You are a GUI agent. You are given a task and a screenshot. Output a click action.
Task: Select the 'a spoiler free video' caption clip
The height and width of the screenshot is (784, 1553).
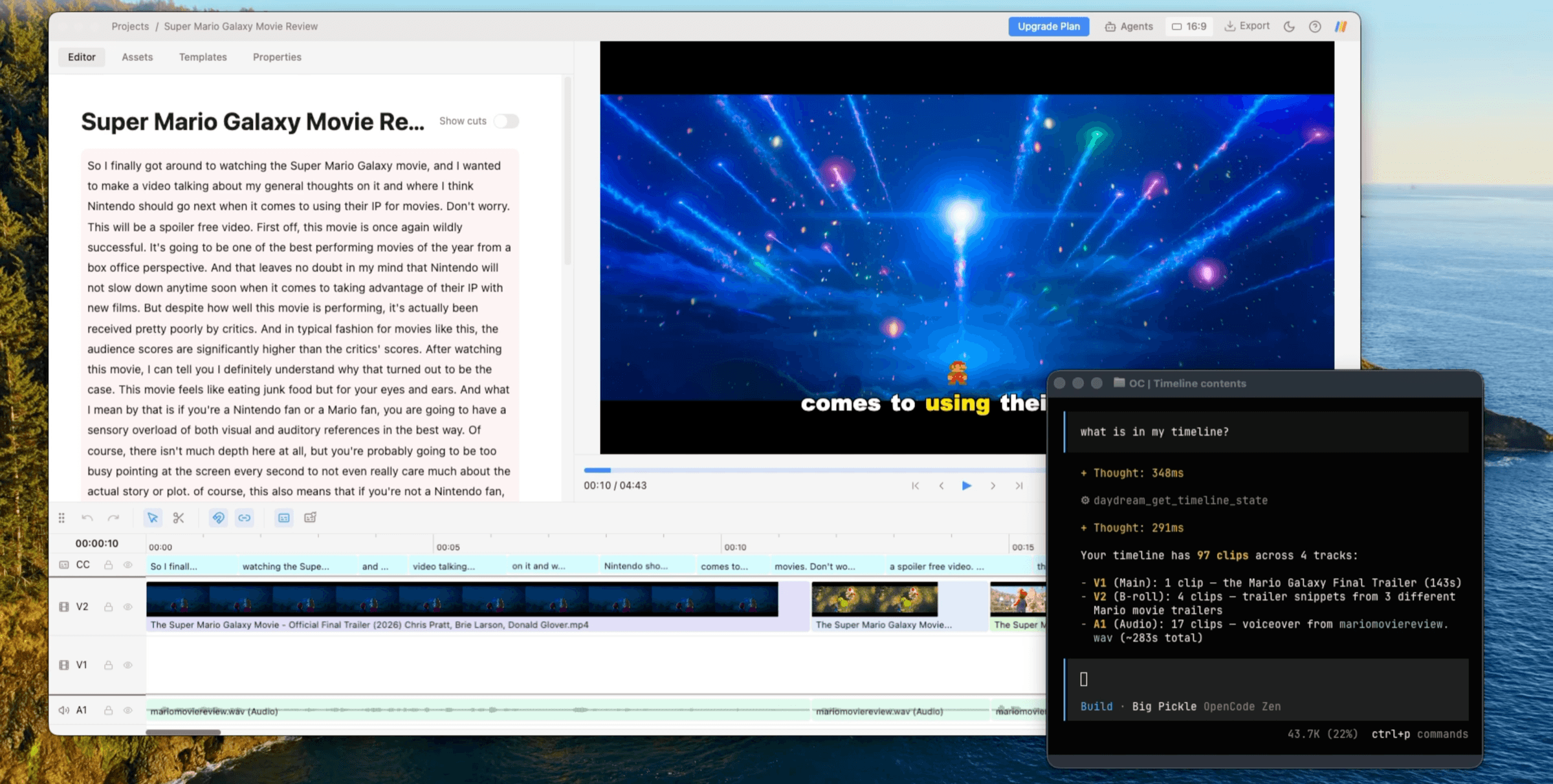click(959, 566)
